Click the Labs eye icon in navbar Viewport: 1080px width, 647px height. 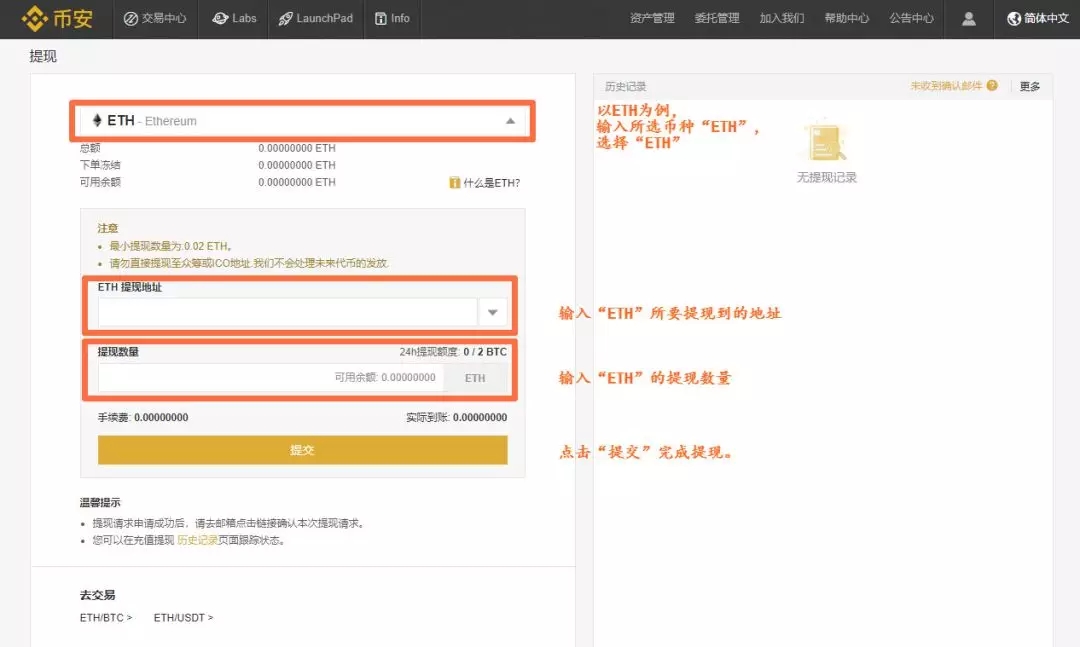220,19
